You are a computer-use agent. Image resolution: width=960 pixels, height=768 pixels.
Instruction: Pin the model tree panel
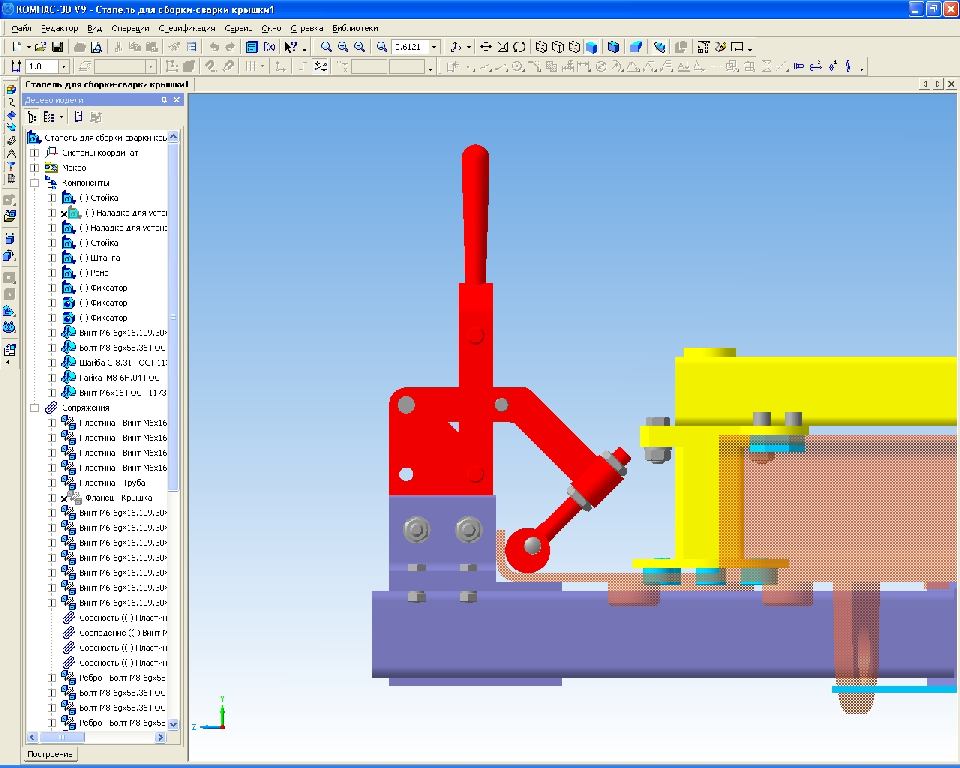click(x=164, y=99)
